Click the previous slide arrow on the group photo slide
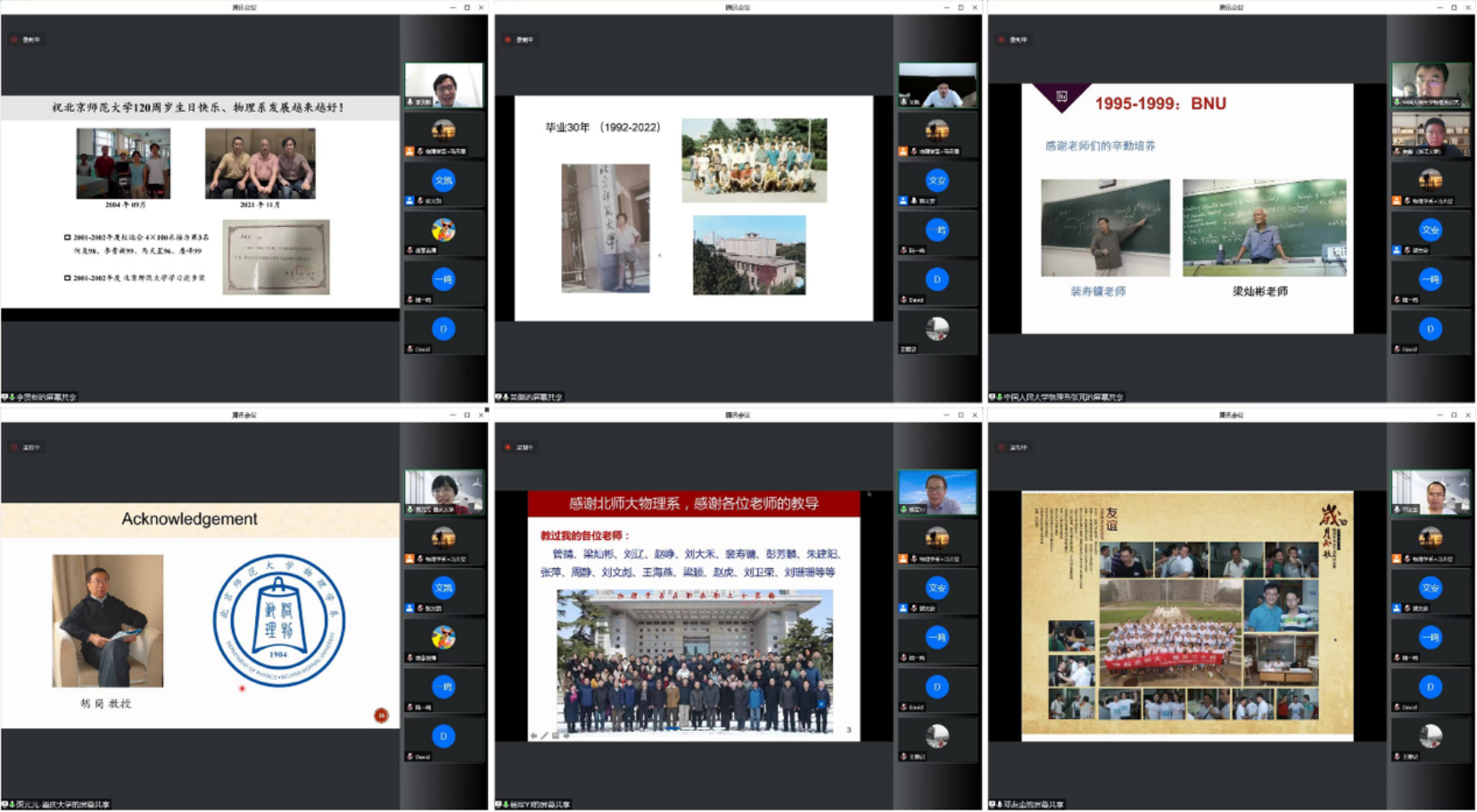Image resolution: width=1477 pixels, height=812 pixels. tap(534, 735)
